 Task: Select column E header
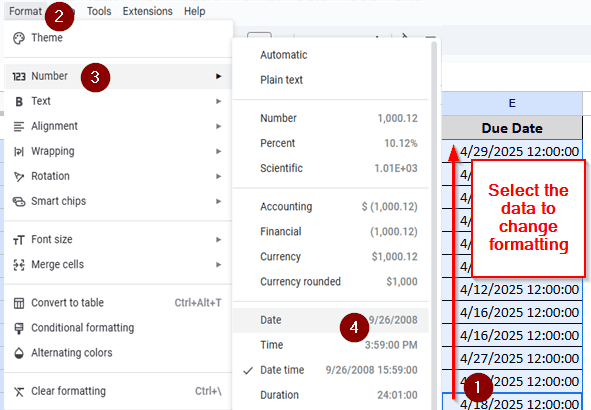coord(512,103)
